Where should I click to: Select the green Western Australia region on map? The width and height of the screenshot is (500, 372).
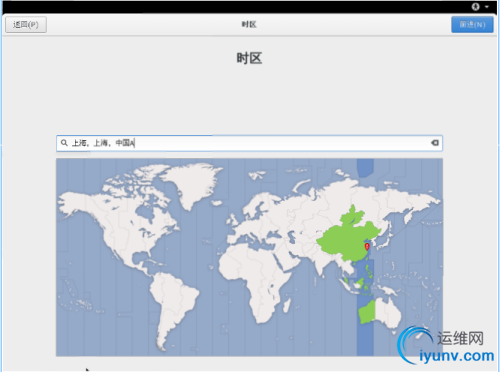point(367,312)
